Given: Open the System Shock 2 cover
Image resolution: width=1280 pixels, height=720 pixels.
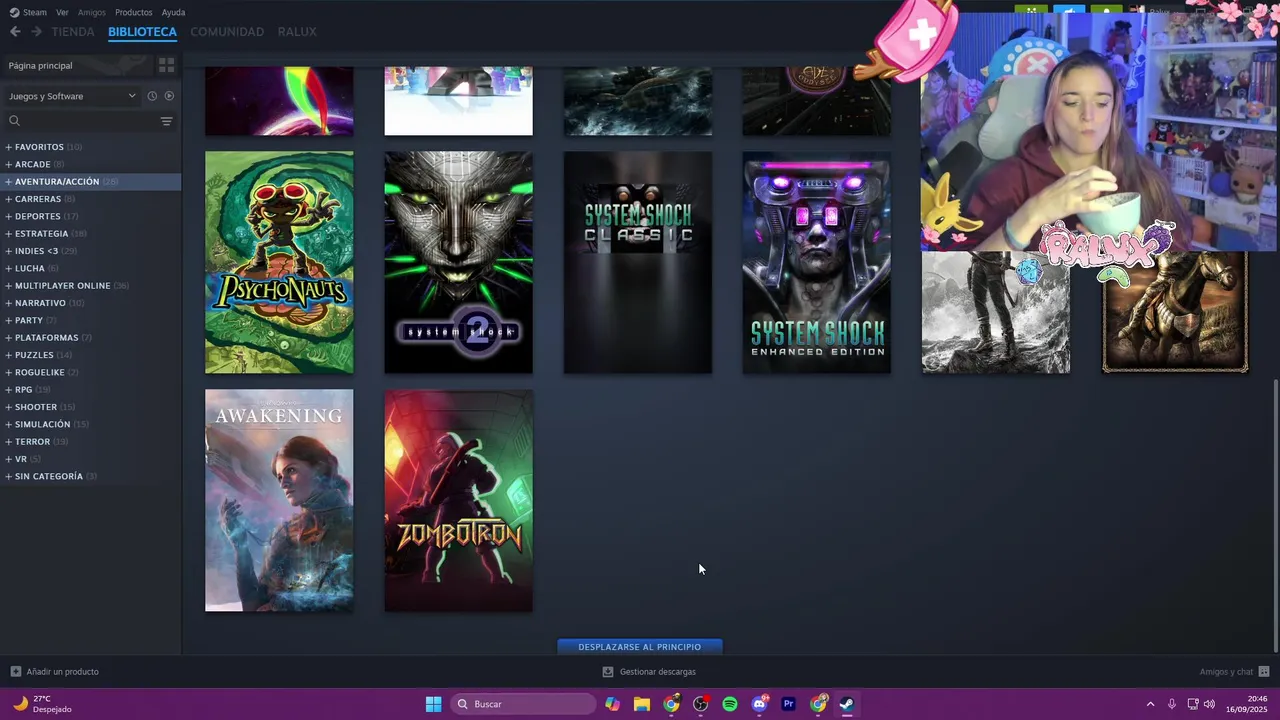Looking at the screenshot, I should tap(458, 262).
